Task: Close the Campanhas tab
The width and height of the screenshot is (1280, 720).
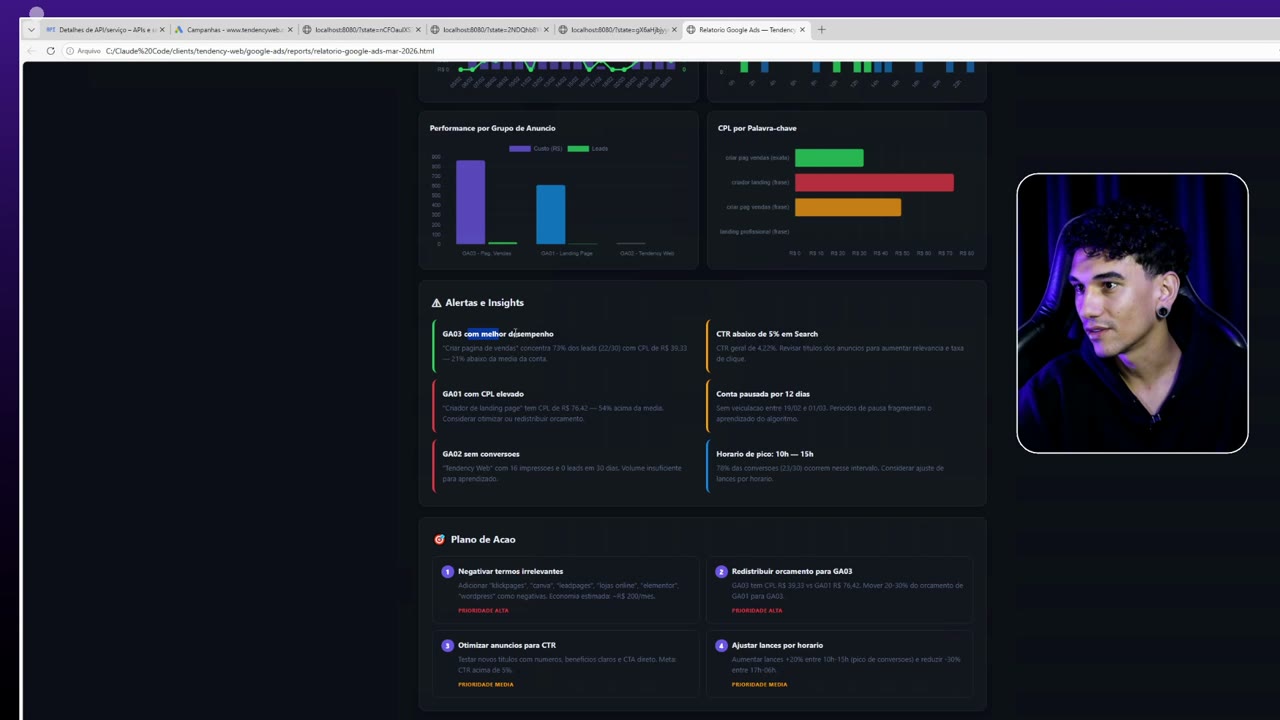Action: [x=290, y=30]
